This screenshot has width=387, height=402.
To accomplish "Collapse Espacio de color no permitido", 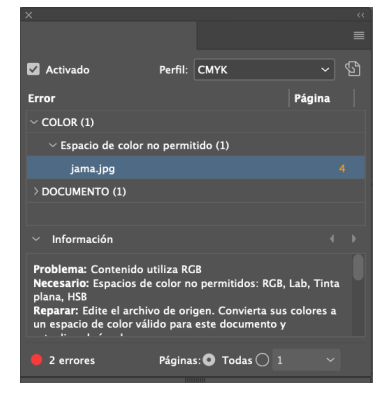I will (52, 145).
